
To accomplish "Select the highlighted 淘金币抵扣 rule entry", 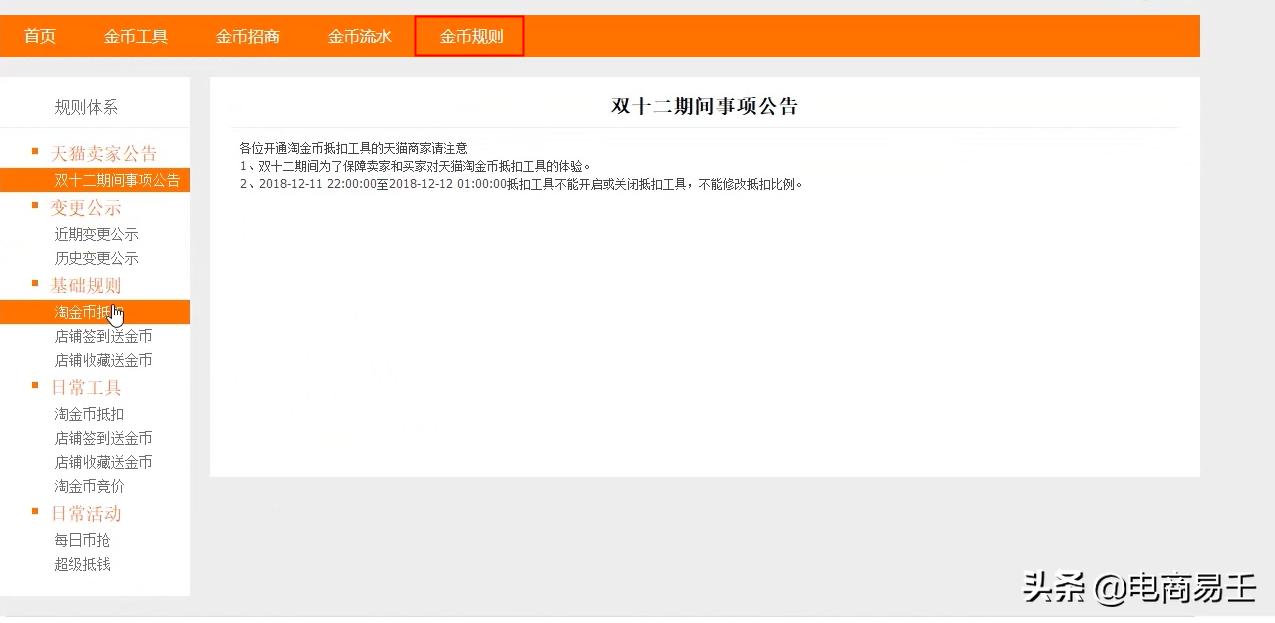I will click(90, 311).
